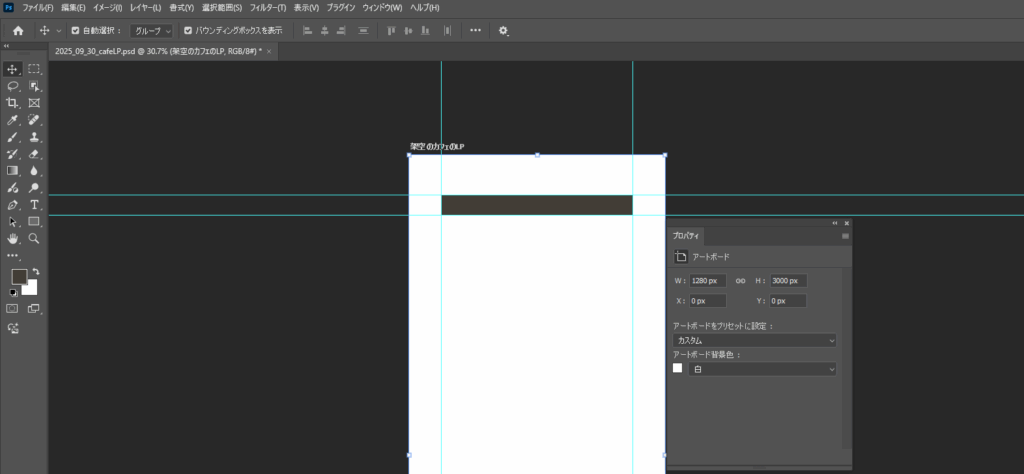1024x474 pixels.
Task: Open the グループ auto-select dropdown
Action: [153, 30]
